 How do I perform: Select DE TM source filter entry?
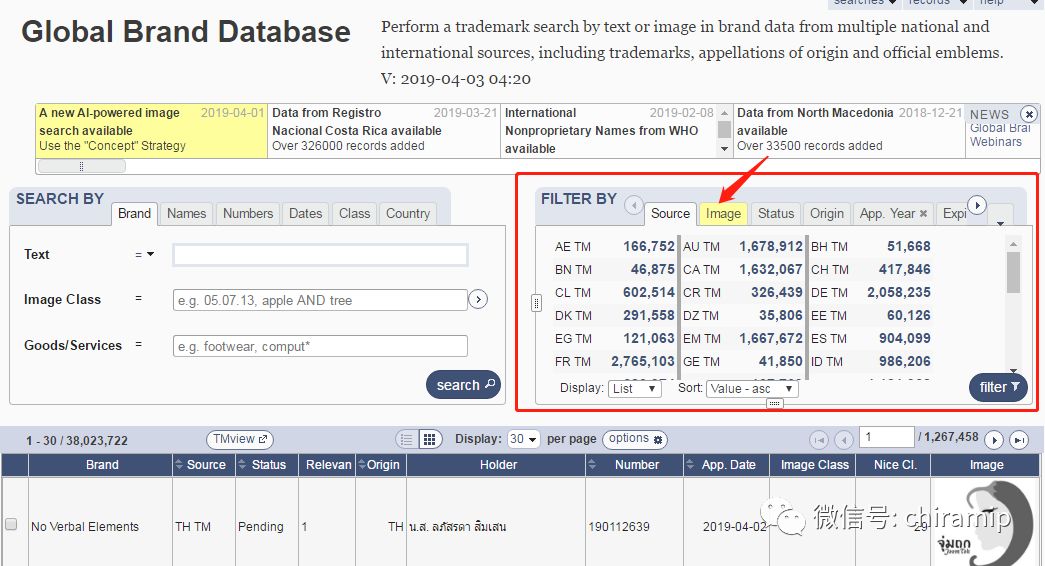pos(870,293)
